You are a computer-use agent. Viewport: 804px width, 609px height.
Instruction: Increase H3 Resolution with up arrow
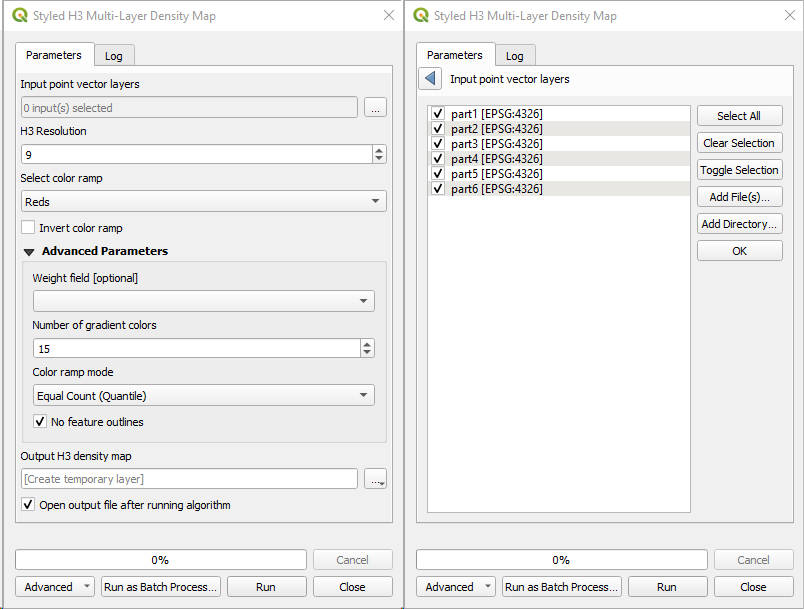click(x=379, y=150)
